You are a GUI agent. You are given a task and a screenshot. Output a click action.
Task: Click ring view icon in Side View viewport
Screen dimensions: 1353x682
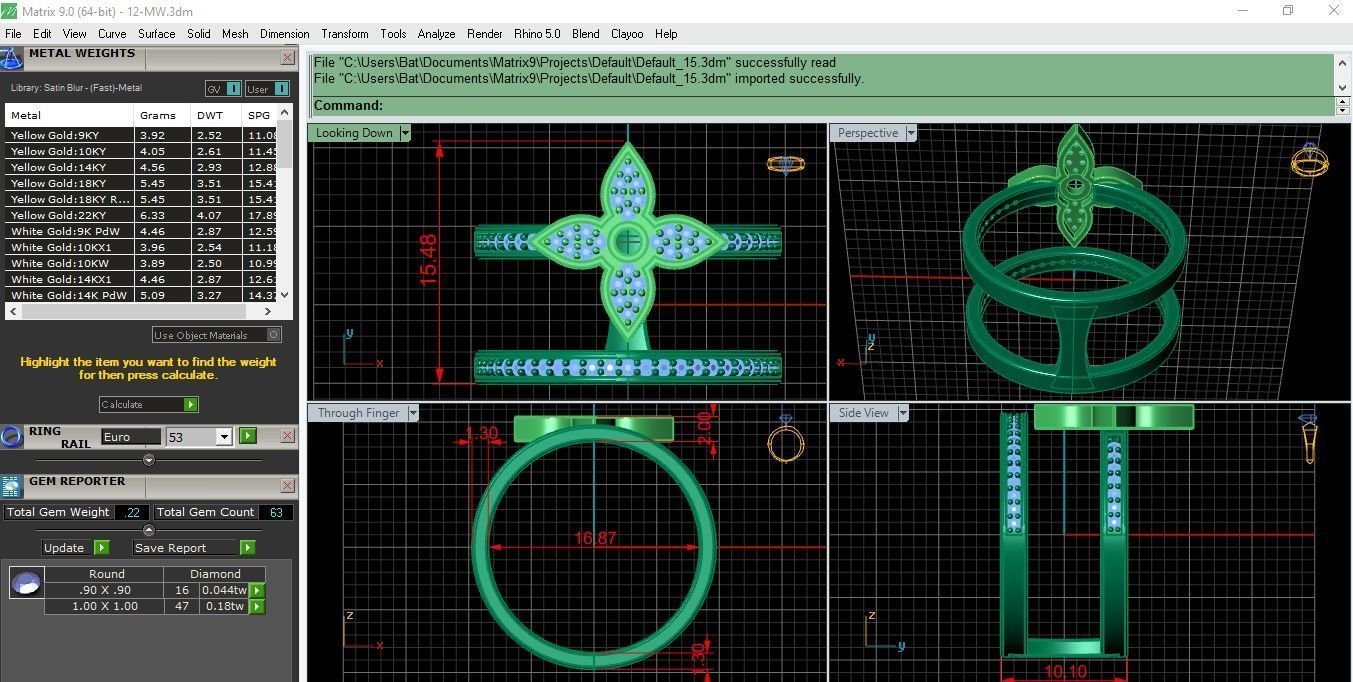click(x=1309, y=438)
